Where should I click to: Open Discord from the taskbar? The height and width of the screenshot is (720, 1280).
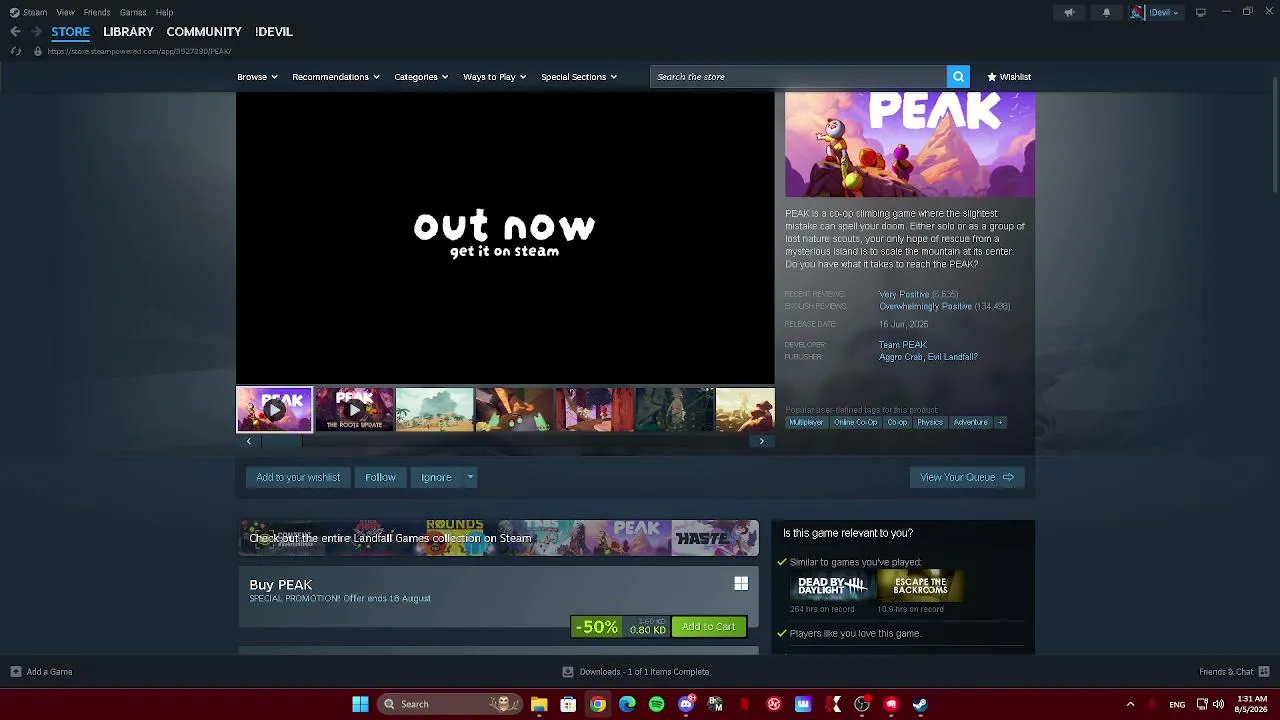pyautogui.click(x=686, y=704)
